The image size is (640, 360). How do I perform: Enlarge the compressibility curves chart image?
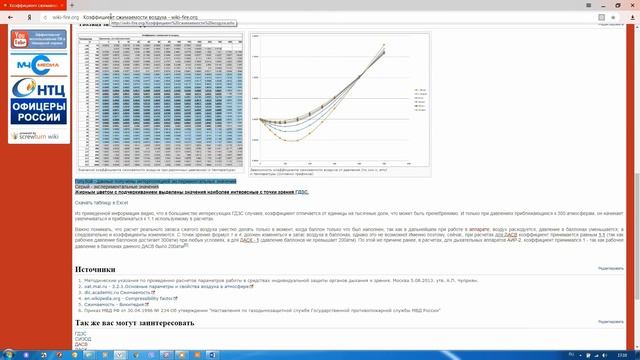click(x=340, y=100)
